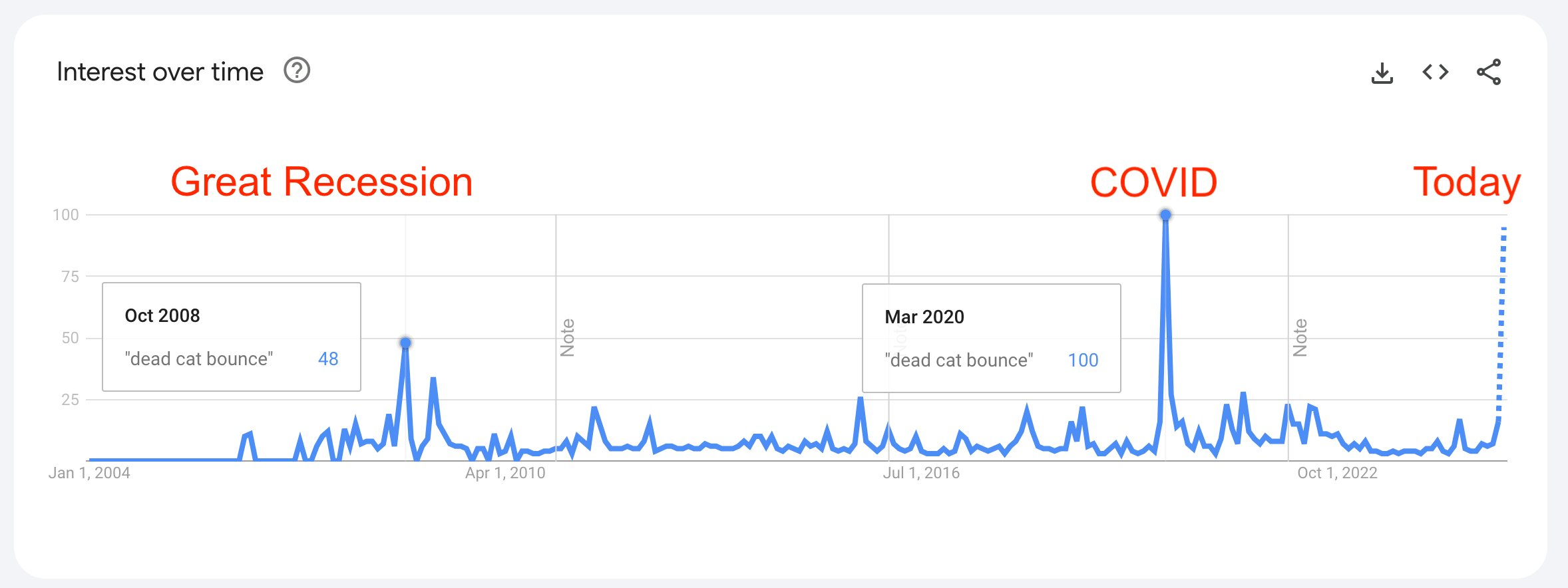Click the "Apr 1, 2010" axis label
The image size is (1568, 588).
click(x=505, y=473)
